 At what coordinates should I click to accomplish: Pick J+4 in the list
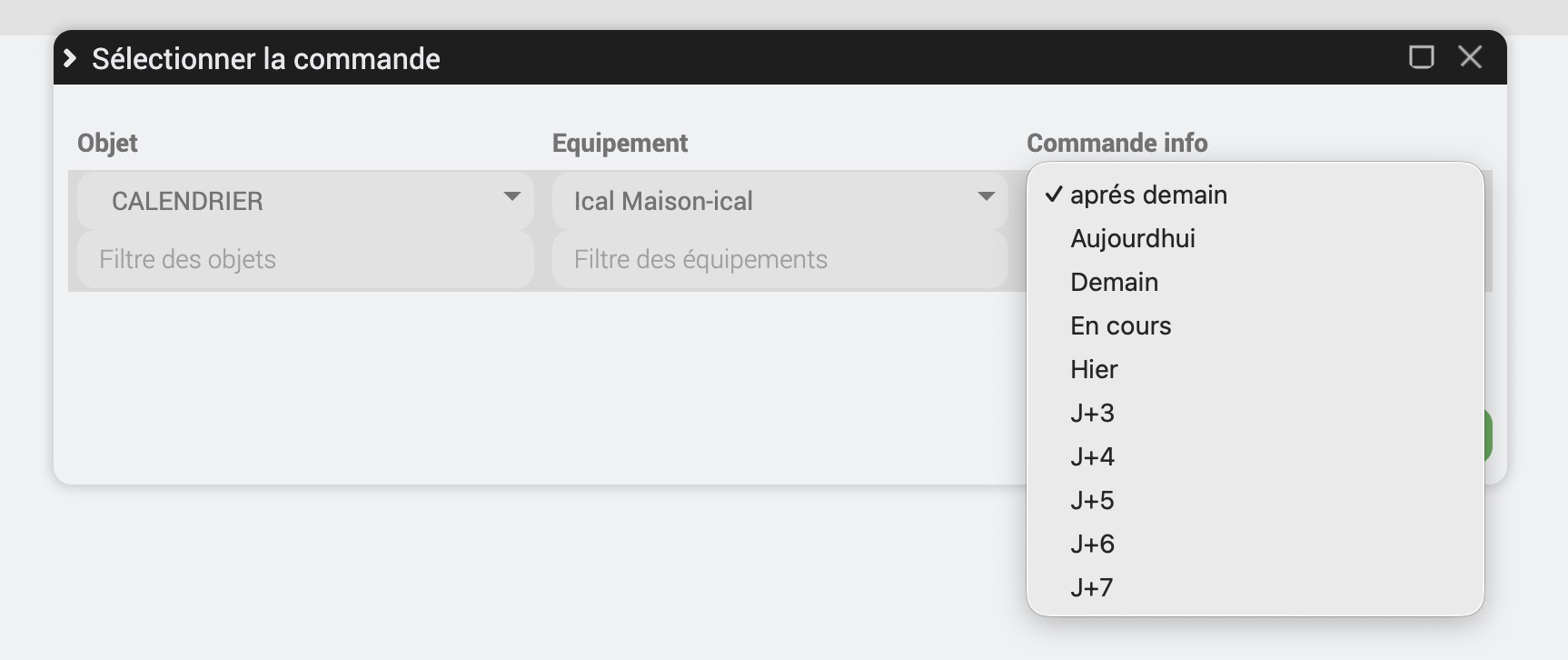tap(1092, 456)
